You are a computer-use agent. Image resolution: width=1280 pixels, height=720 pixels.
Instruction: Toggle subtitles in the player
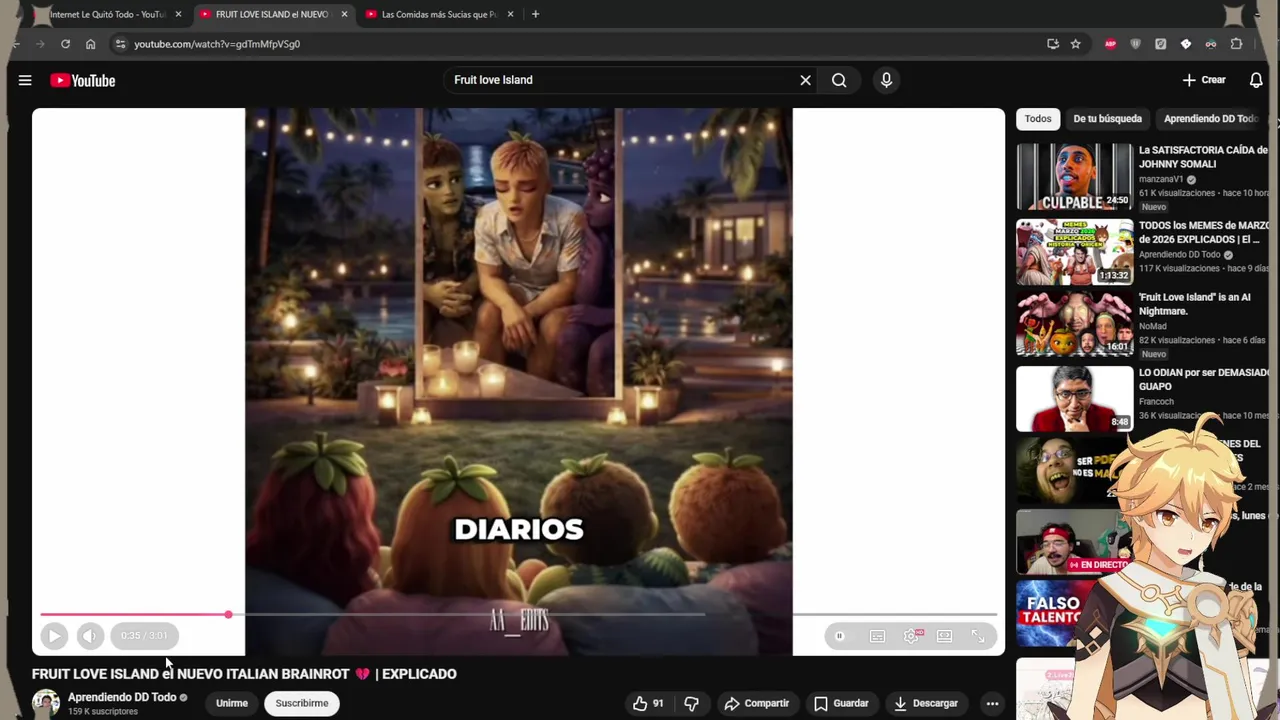point(877,636)
